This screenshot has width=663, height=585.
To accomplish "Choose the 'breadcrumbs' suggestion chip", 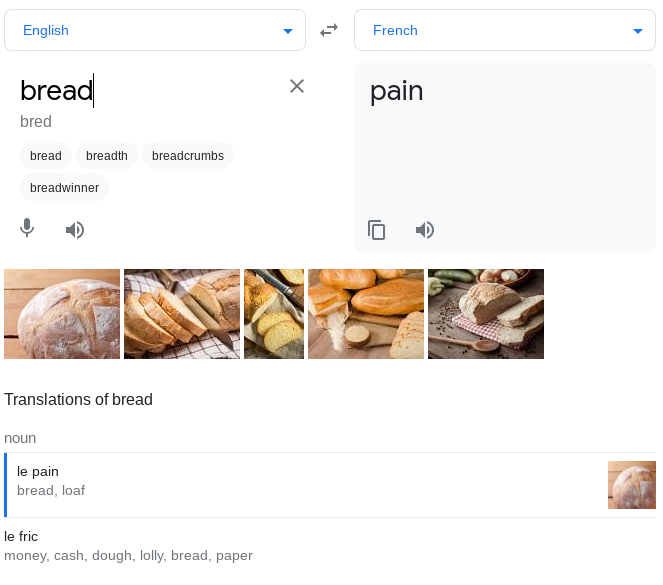I will 188,156.
